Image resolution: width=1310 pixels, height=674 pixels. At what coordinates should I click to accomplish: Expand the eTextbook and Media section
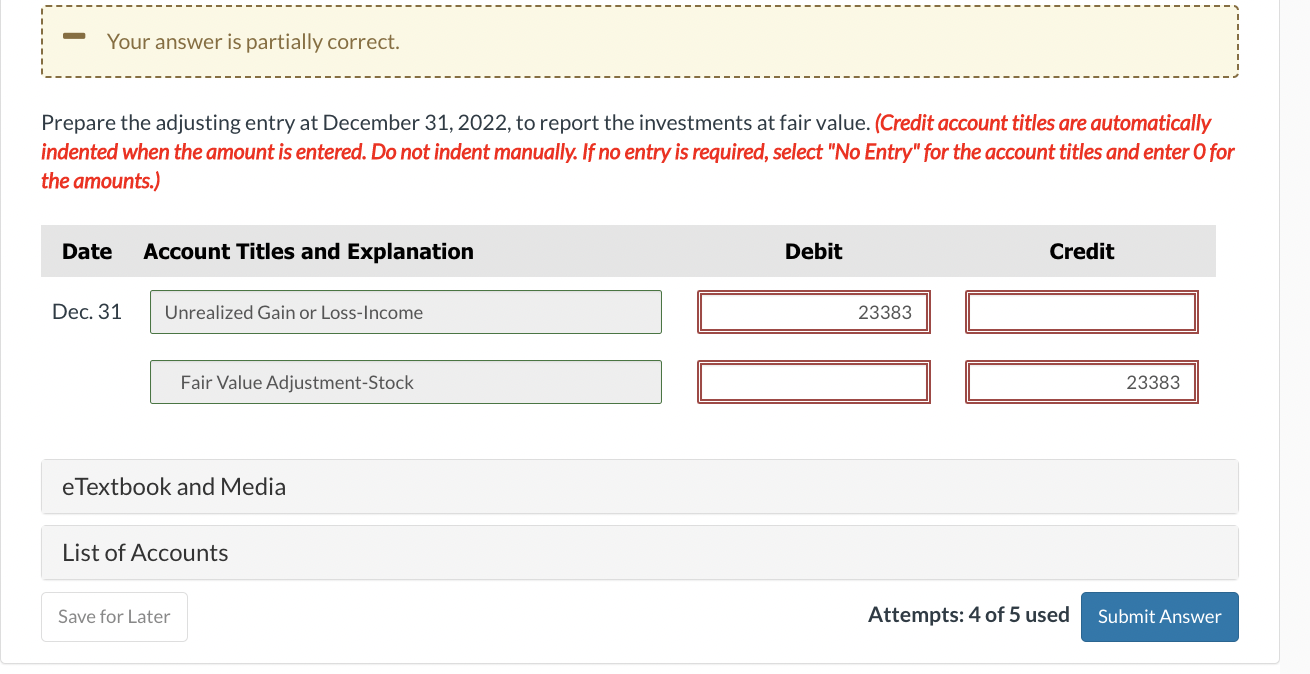tap(174, 487)
